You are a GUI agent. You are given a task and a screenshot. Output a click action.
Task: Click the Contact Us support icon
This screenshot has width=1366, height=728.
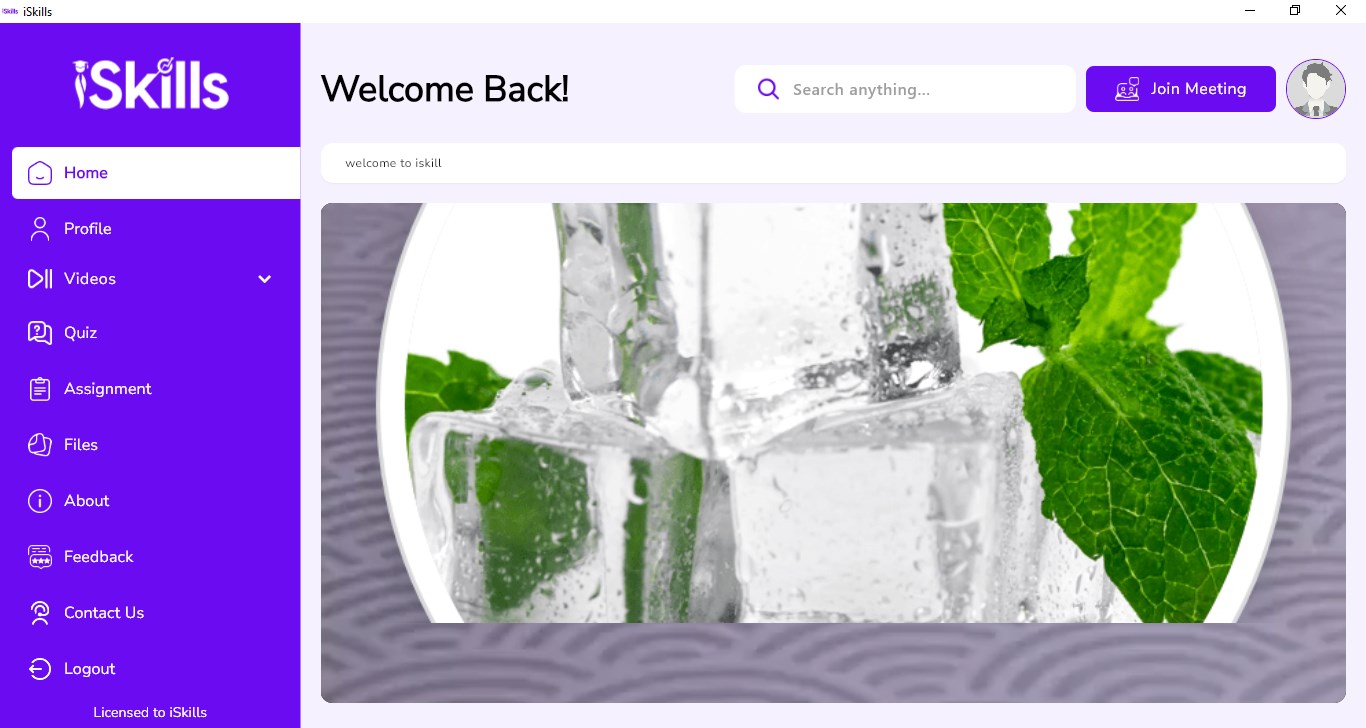40,613
